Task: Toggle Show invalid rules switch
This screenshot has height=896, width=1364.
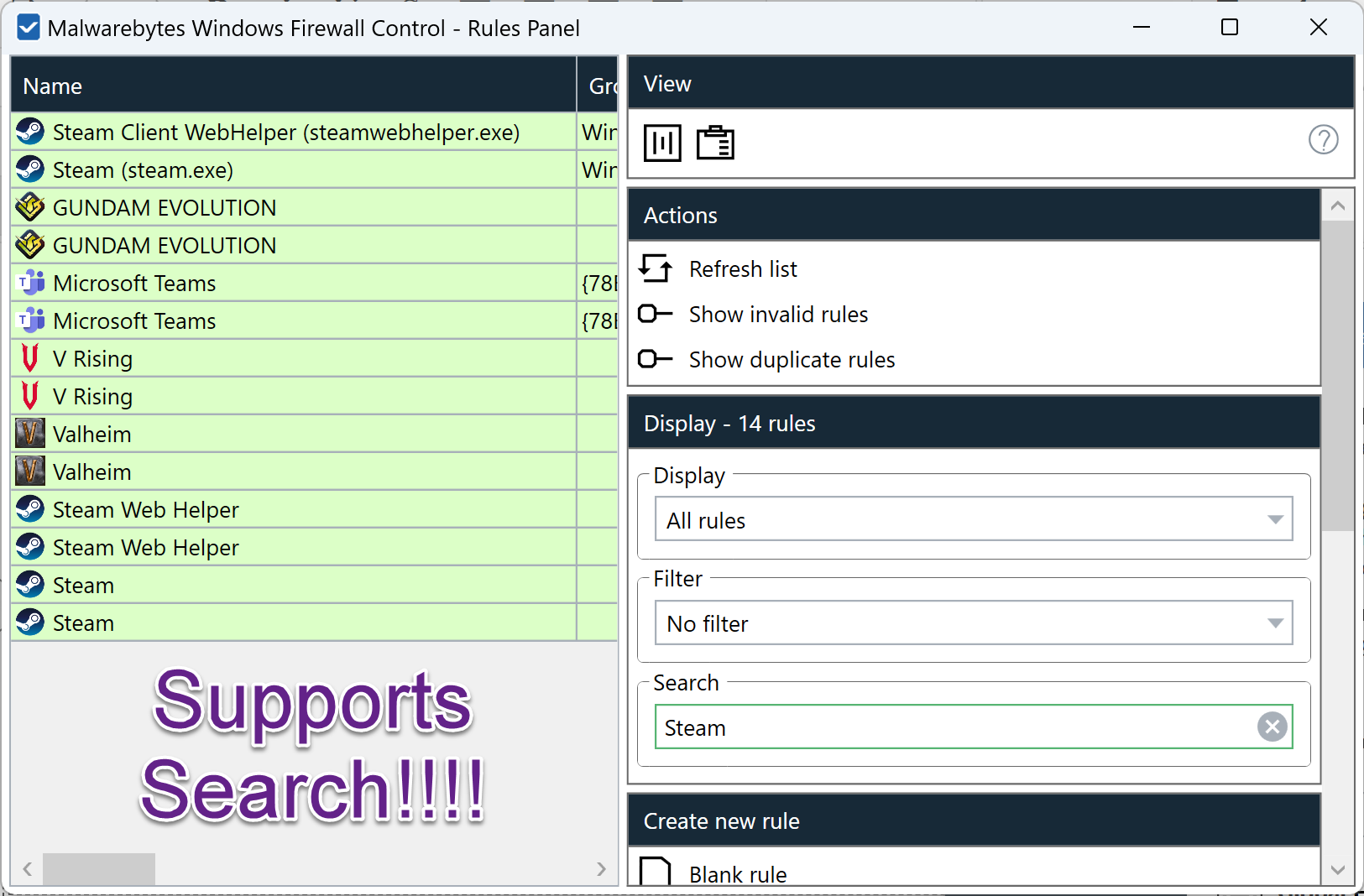Action: point(655,314)
